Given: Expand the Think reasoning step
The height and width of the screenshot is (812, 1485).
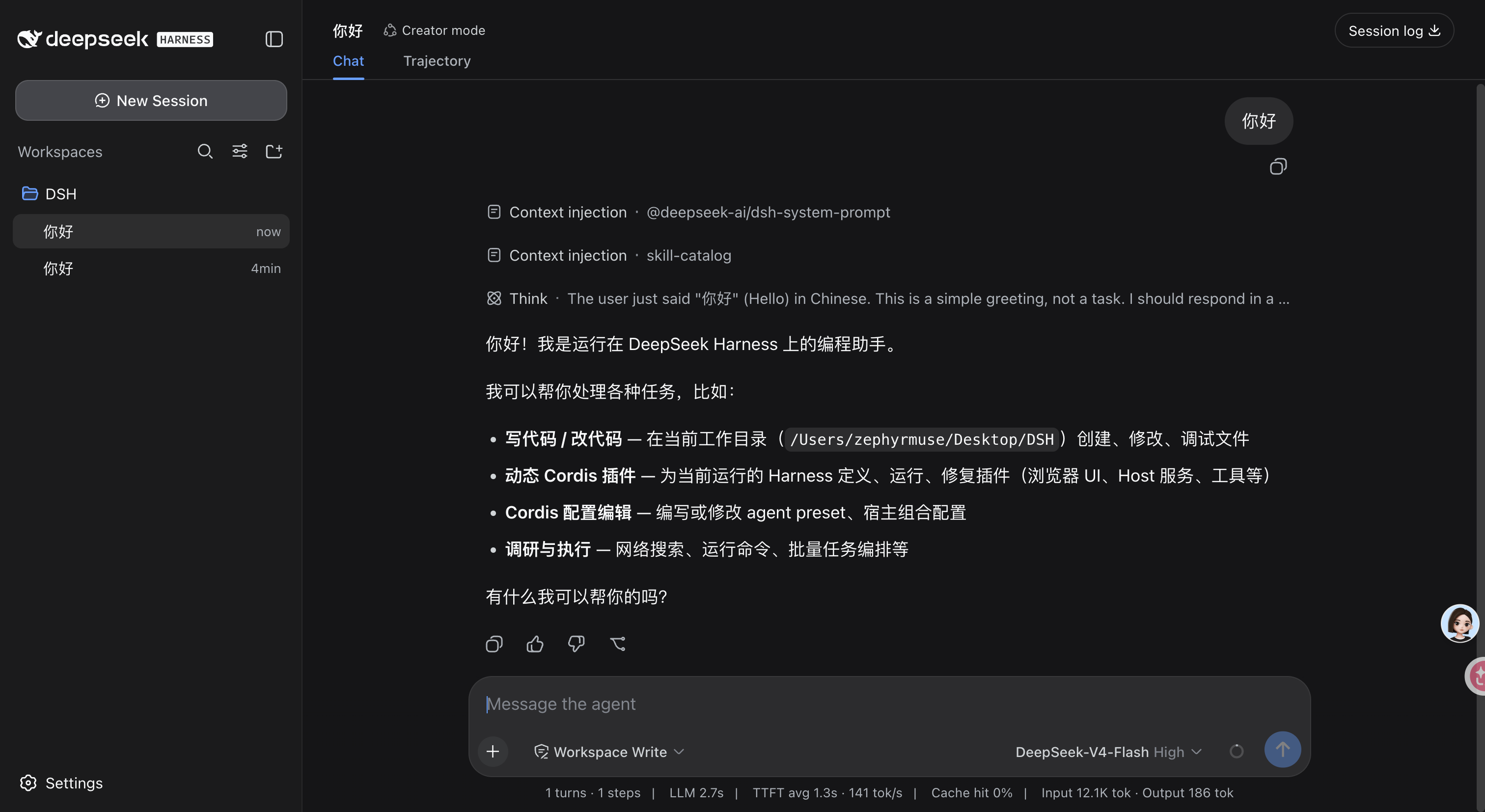Looking at the screenshot, I should (888, 298).
